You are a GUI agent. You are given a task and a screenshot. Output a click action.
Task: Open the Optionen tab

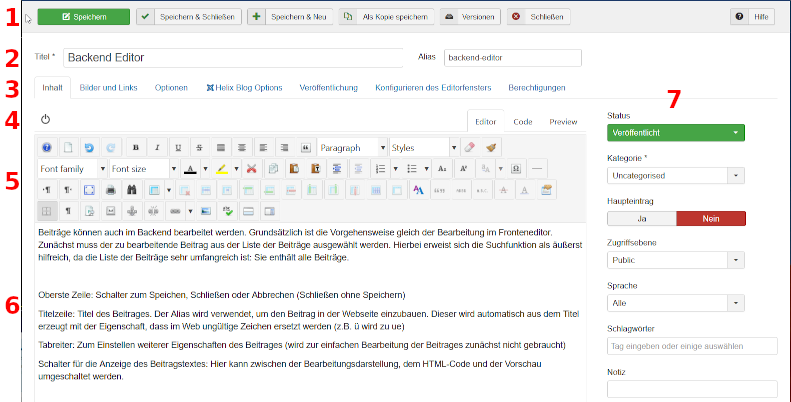(x=171, y=88)
